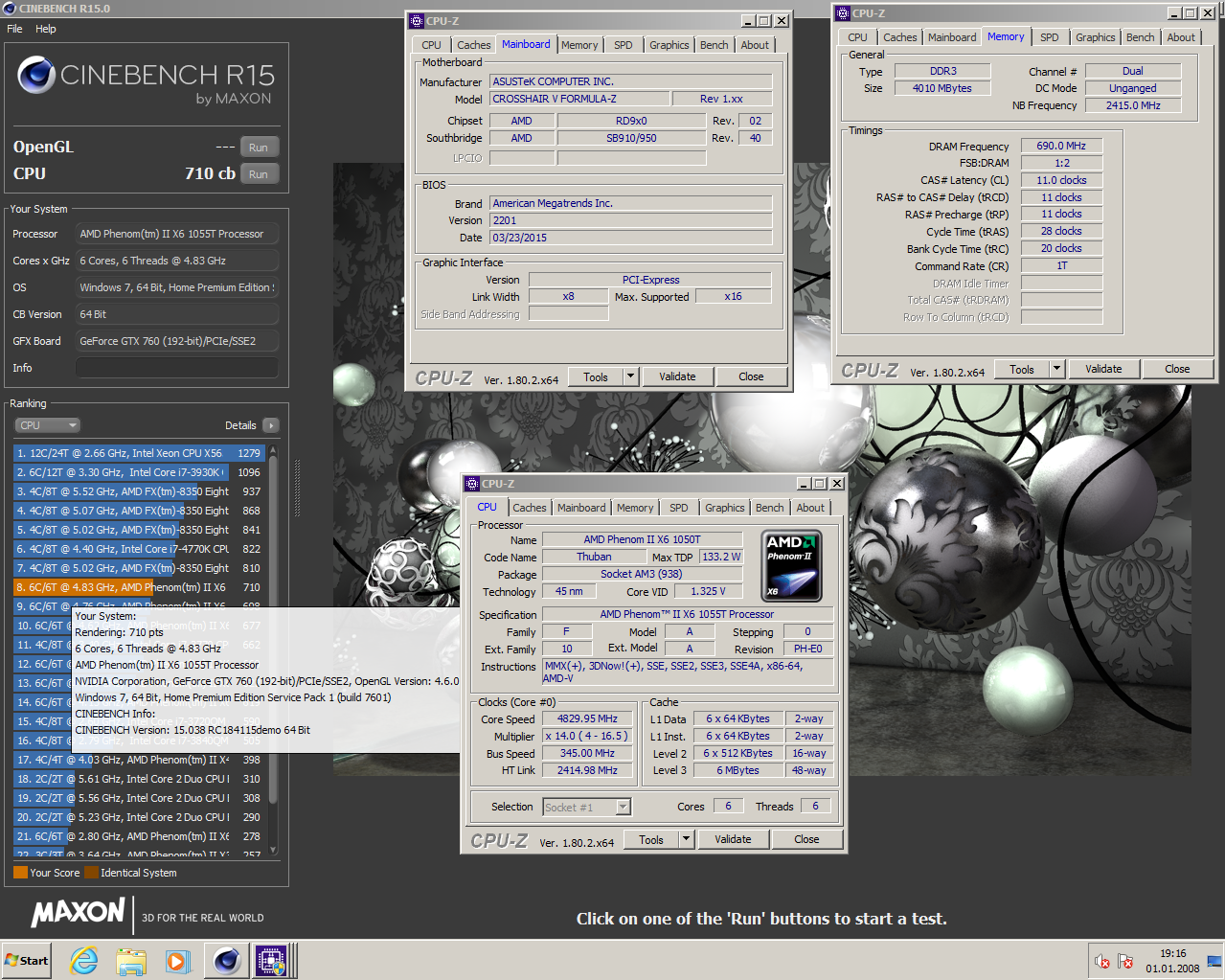Open Mainboard tab in Memory CPU-Z window
The height and width of the screenshot is (980, 1225).
pos(952,37)
